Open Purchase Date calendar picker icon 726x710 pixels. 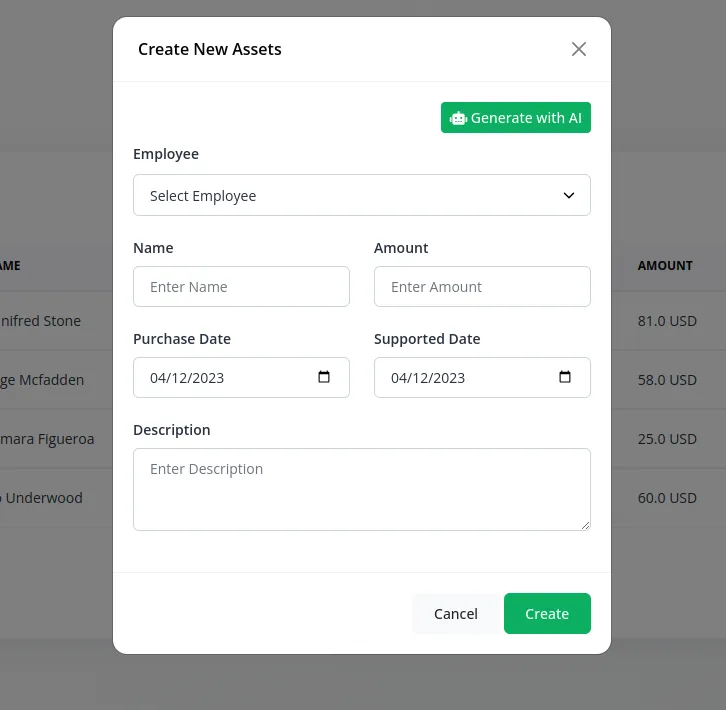click(324, 377)
